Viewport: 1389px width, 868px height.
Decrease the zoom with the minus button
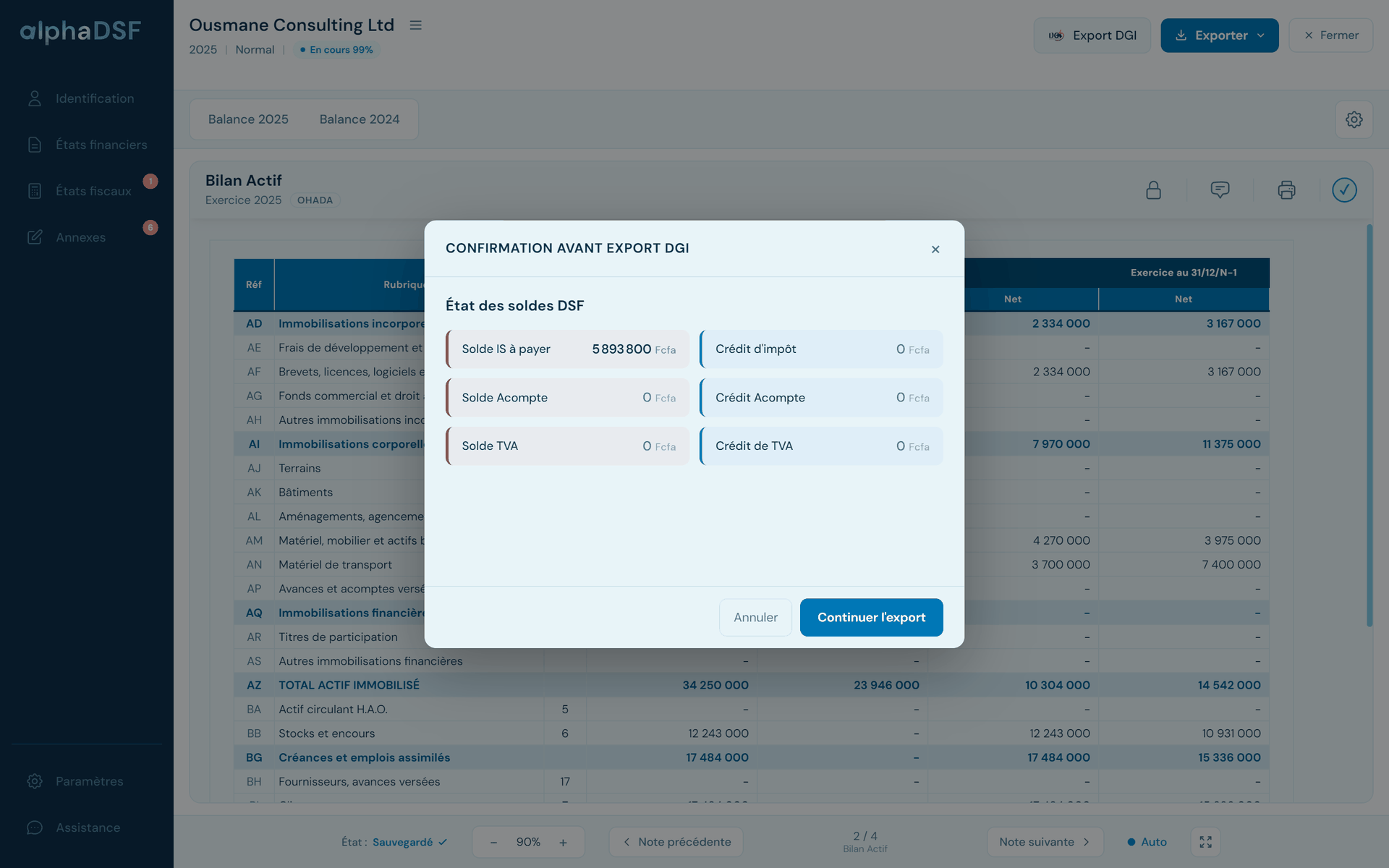tap(493, 842)
